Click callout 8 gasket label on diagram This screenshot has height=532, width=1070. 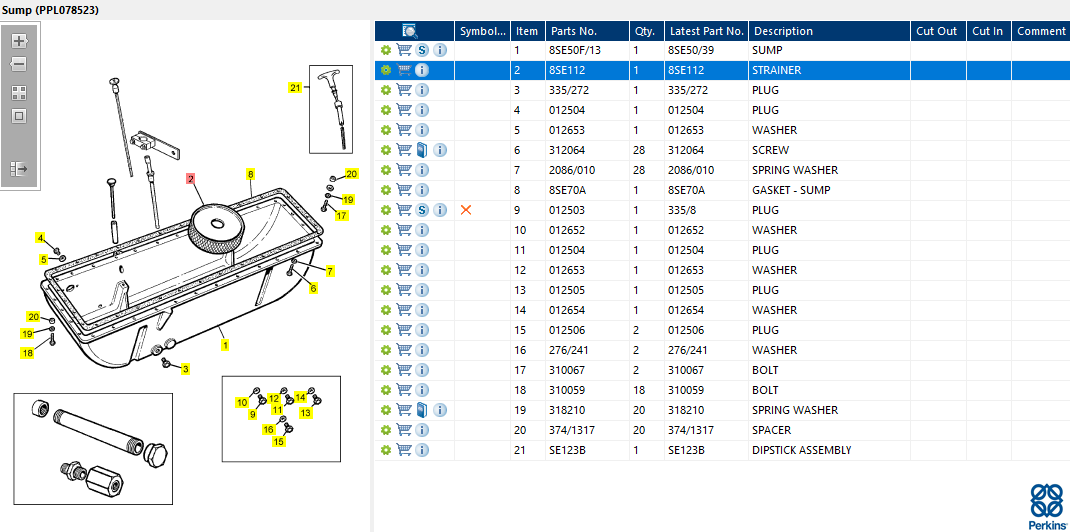click(250, 174)
